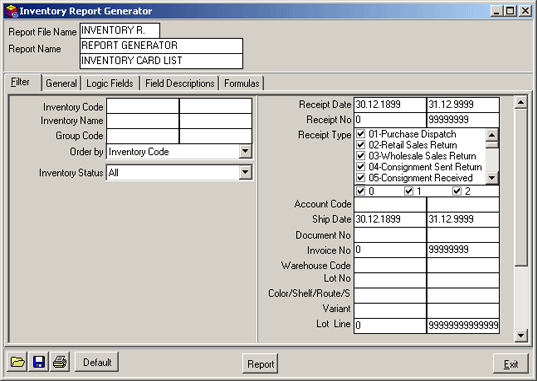Click Receipt No end field 99999999
The width and height of the screenshot is (537, 381).
pyautogui.click(x=463, y=120)
